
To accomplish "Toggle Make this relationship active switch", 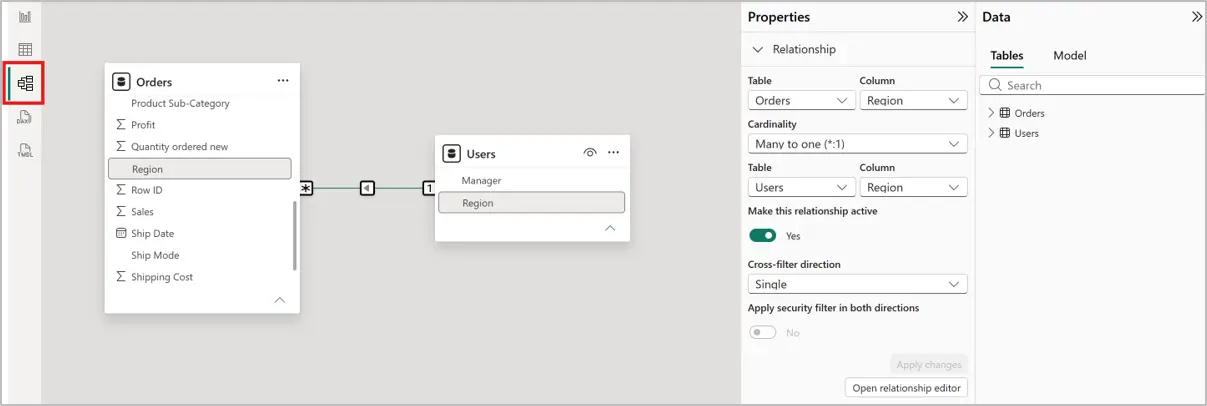I will pyautogui.click(x=763, y=236).
